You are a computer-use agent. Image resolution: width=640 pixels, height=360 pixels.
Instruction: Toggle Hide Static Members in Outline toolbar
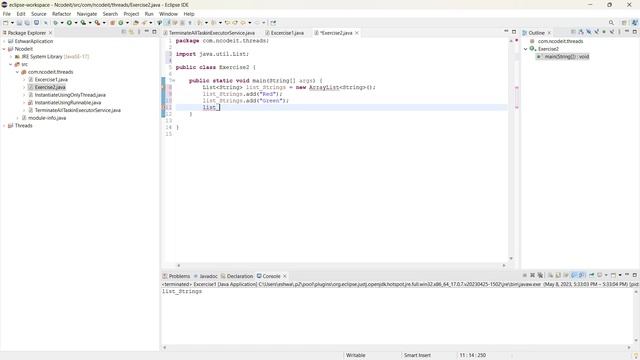click(x=596, y=32)
